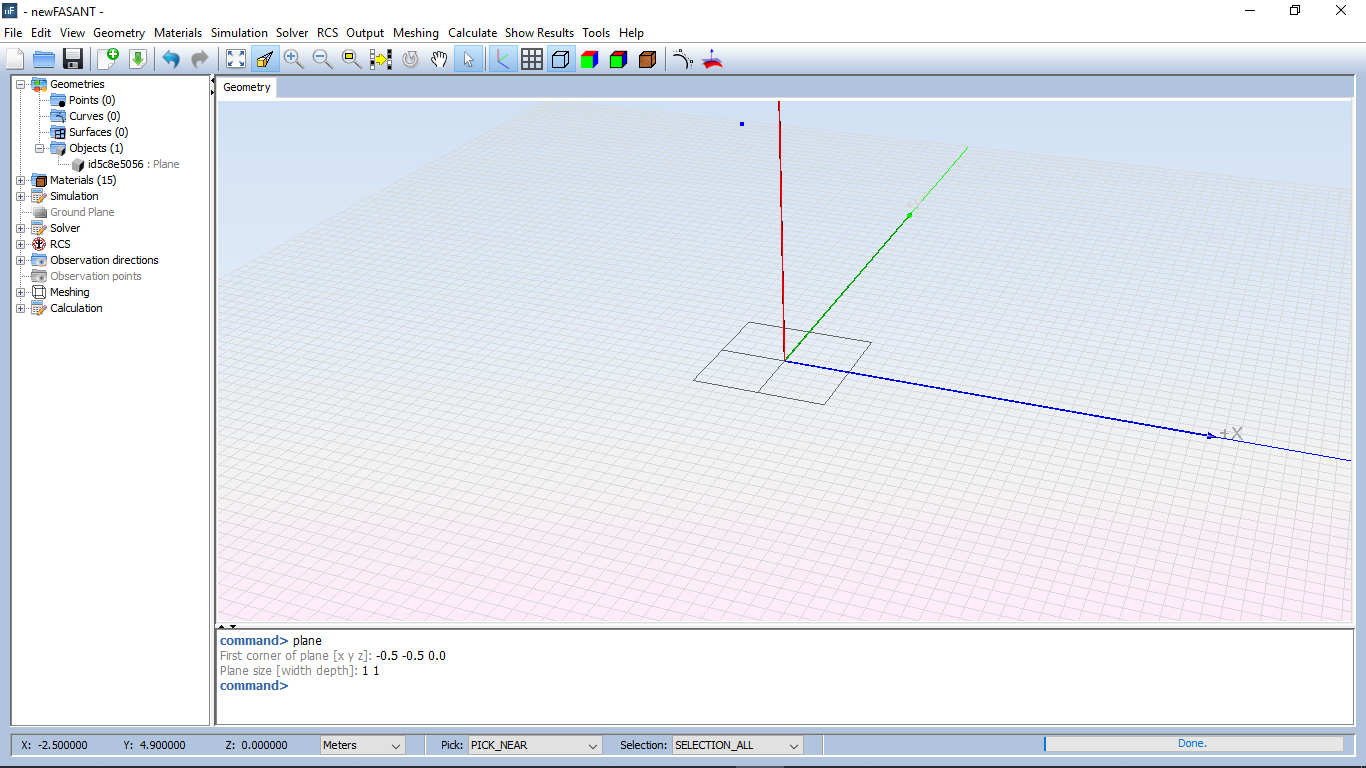Open the Meshing menu

click(415, 33)
